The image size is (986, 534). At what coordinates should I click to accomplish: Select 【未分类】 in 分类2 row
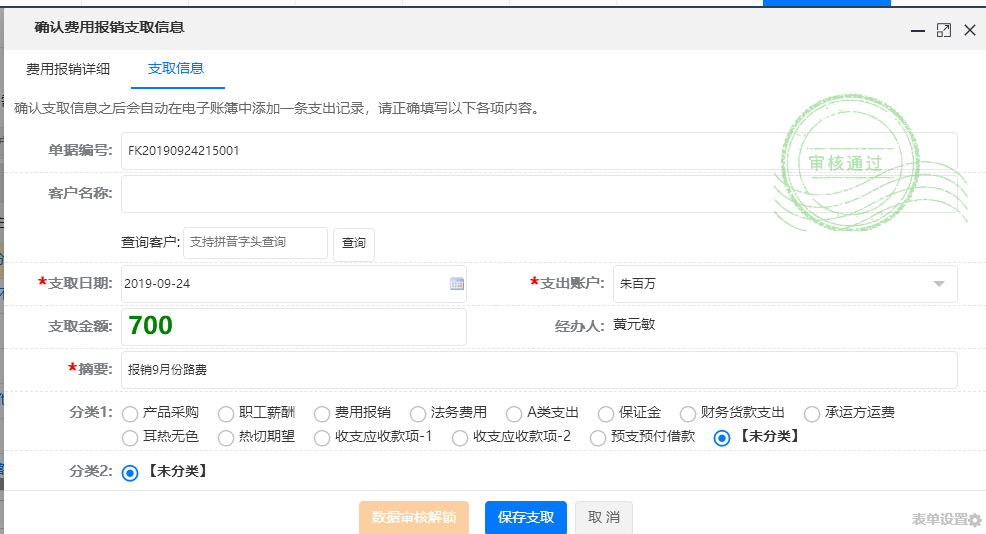[130, 473]
